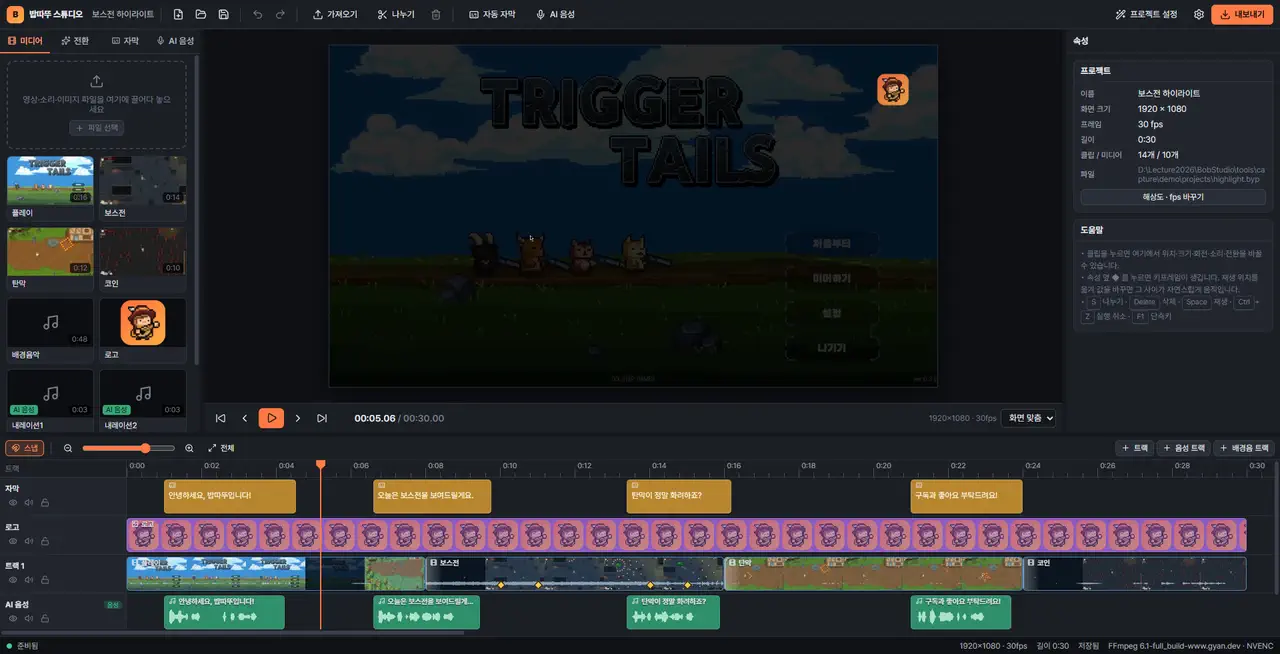Image resolution: width=1280 pixels, height=654 pixels.
Task: Click the 내보내기 export button
Action: 1242,15
